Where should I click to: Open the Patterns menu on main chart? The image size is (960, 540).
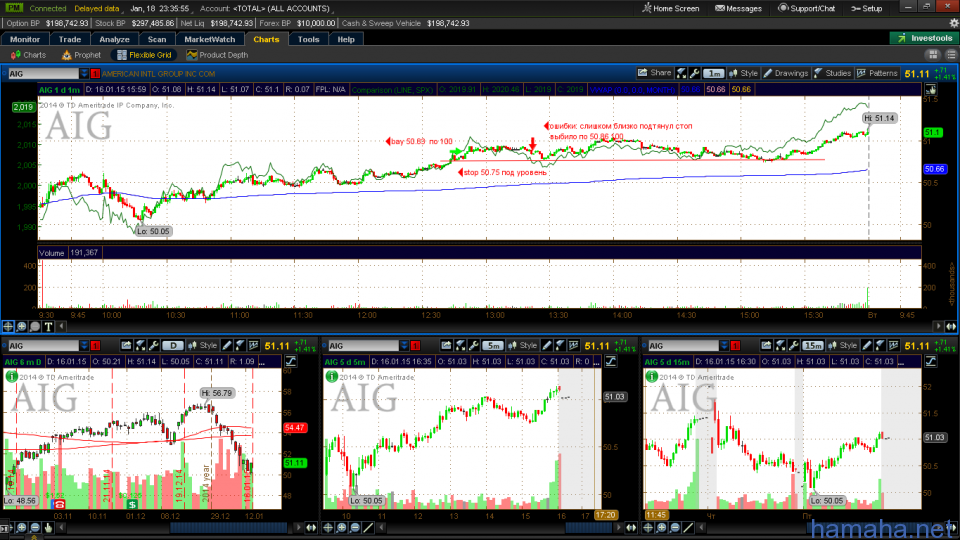coord(877,73)
